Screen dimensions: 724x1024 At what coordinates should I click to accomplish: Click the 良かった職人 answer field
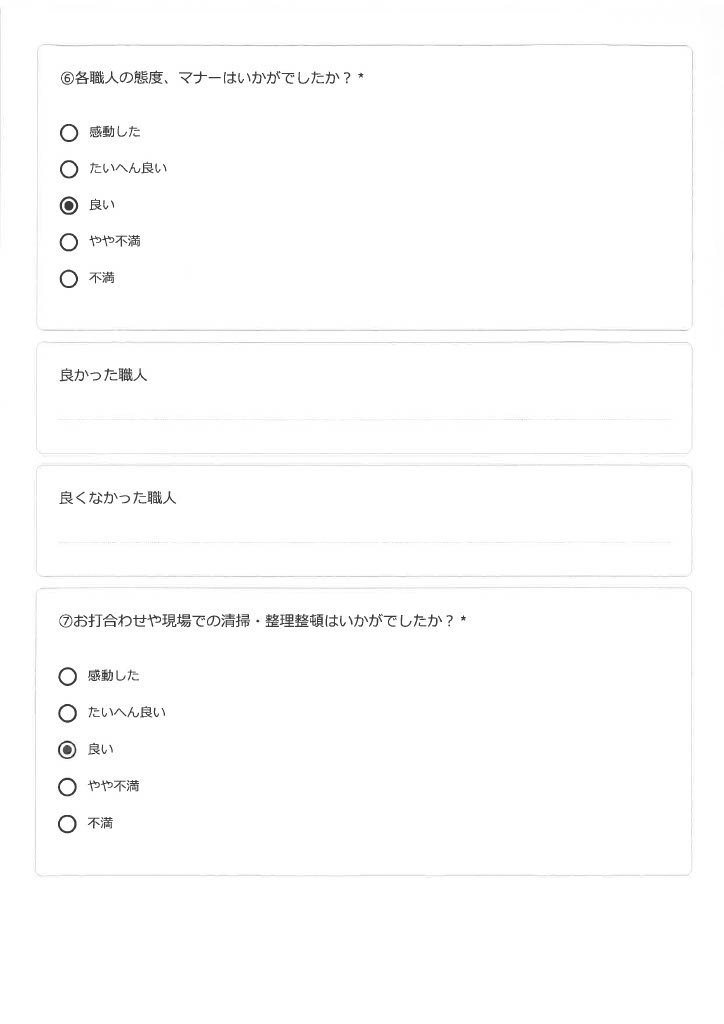(x=364, y=411)
